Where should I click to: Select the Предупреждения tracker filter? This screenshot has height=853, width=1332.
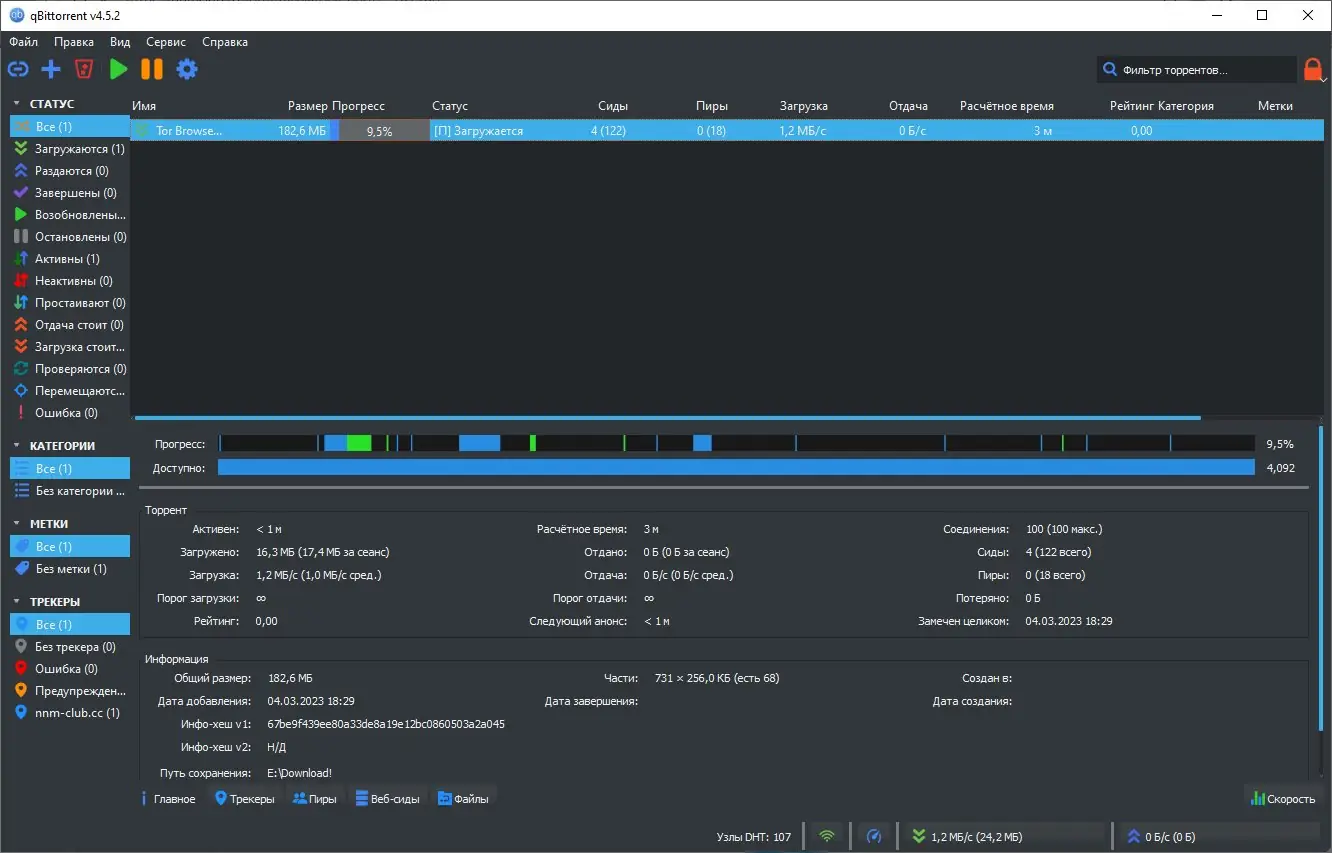[x=70, y=691]
